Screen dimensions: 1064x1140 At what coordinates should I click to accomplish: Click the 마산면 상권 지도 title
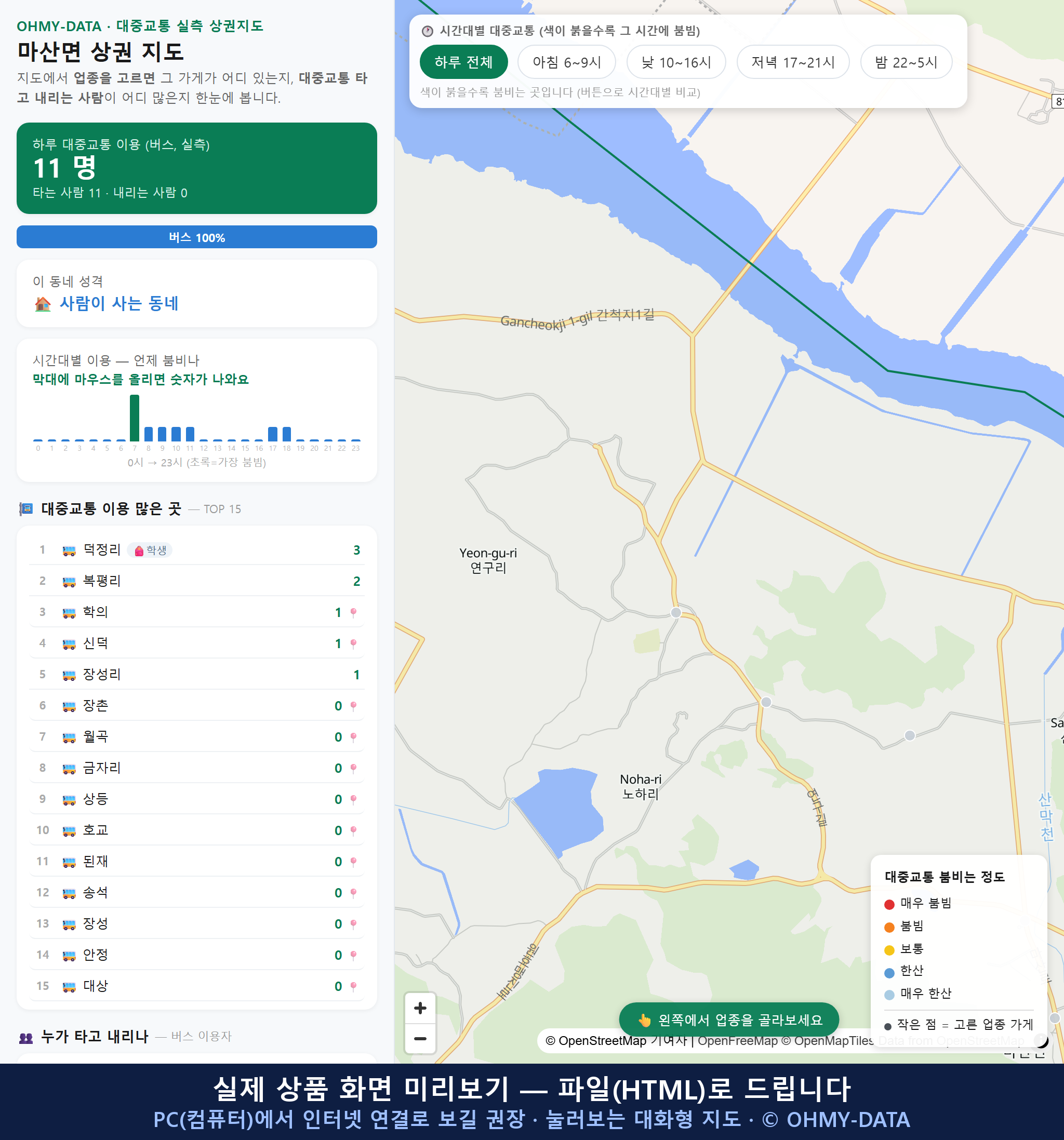(x=100, y=51)
